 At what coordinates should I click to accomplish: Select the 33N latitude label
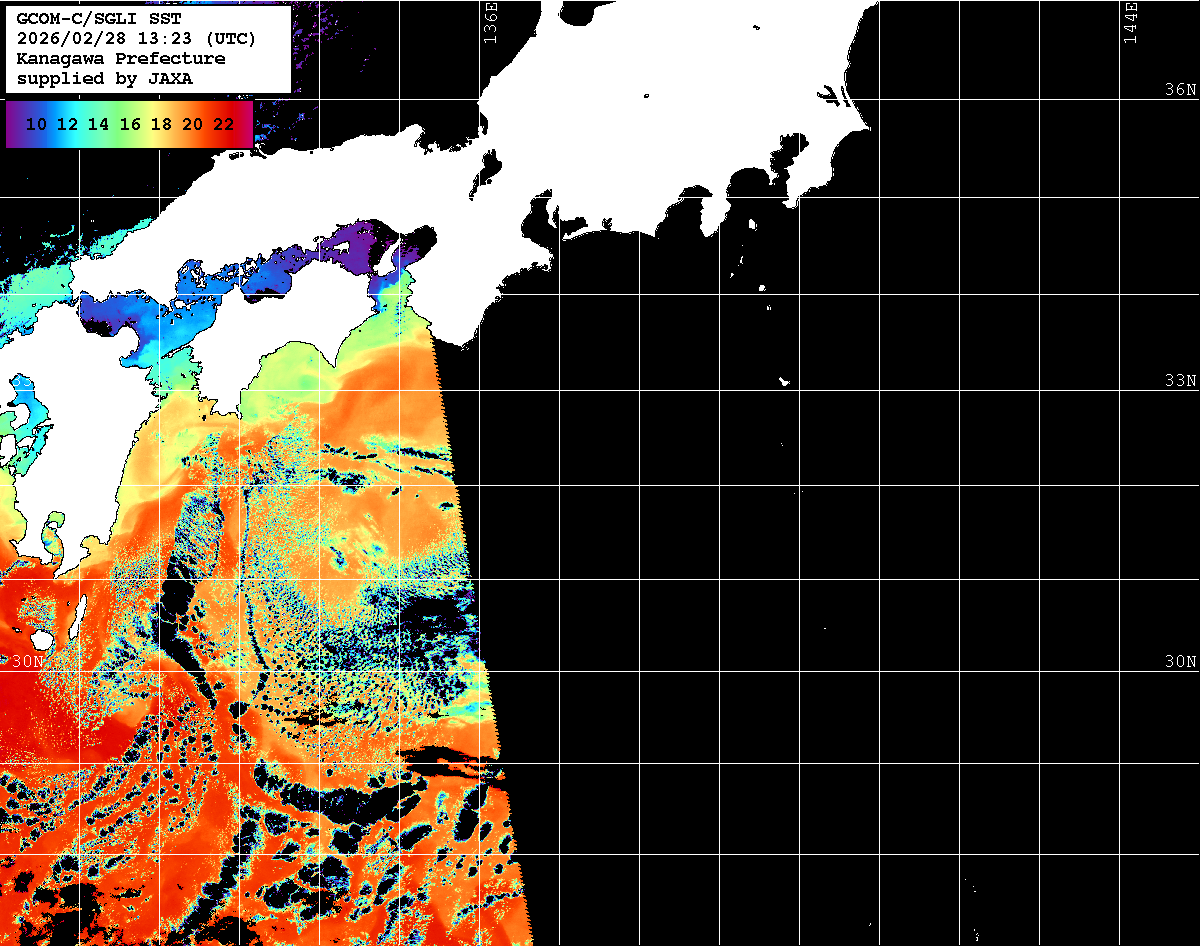(1180, 381)
